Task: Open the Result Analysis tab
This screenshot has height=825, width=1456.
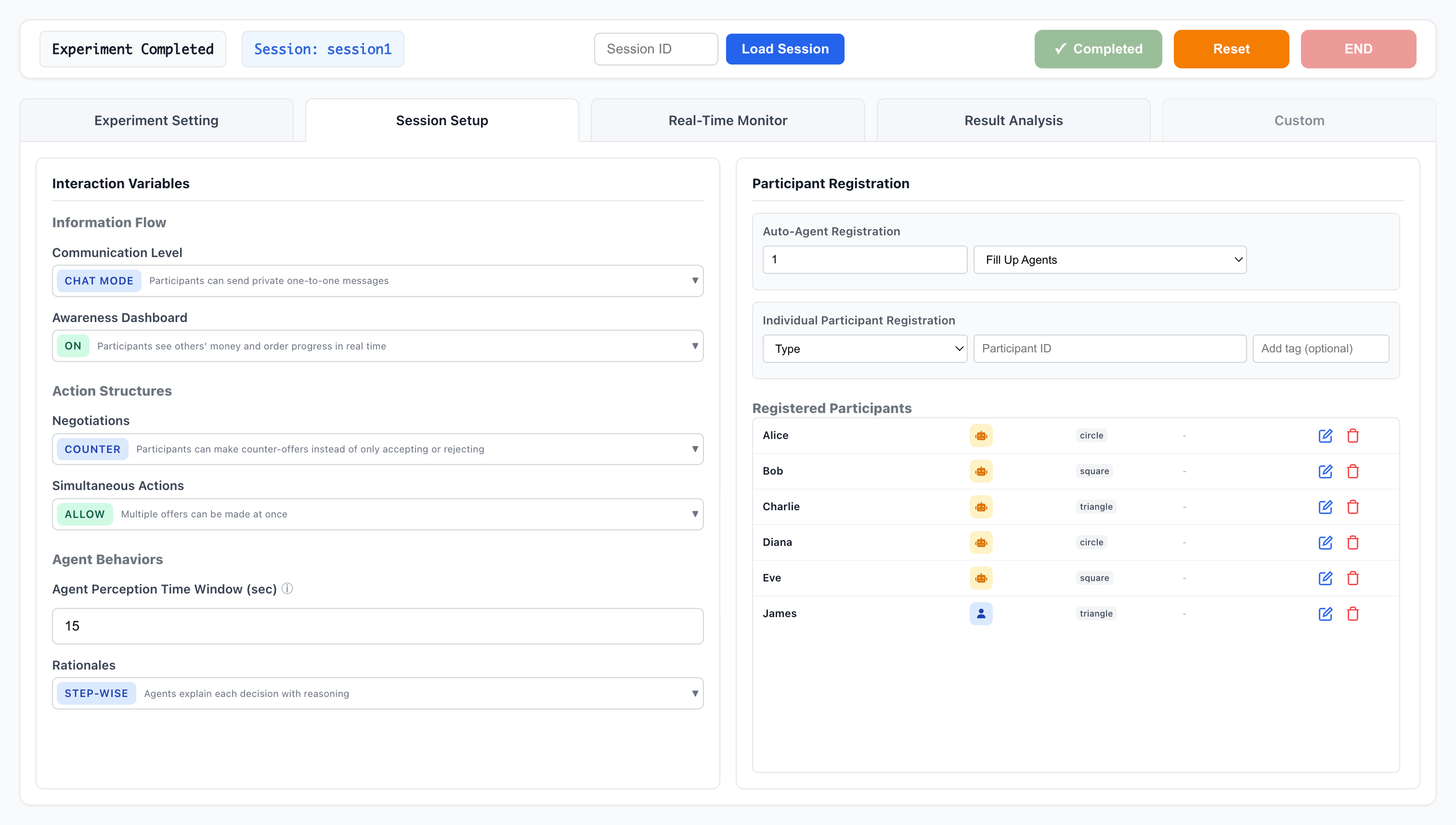Action: [x=1013, y=120]
